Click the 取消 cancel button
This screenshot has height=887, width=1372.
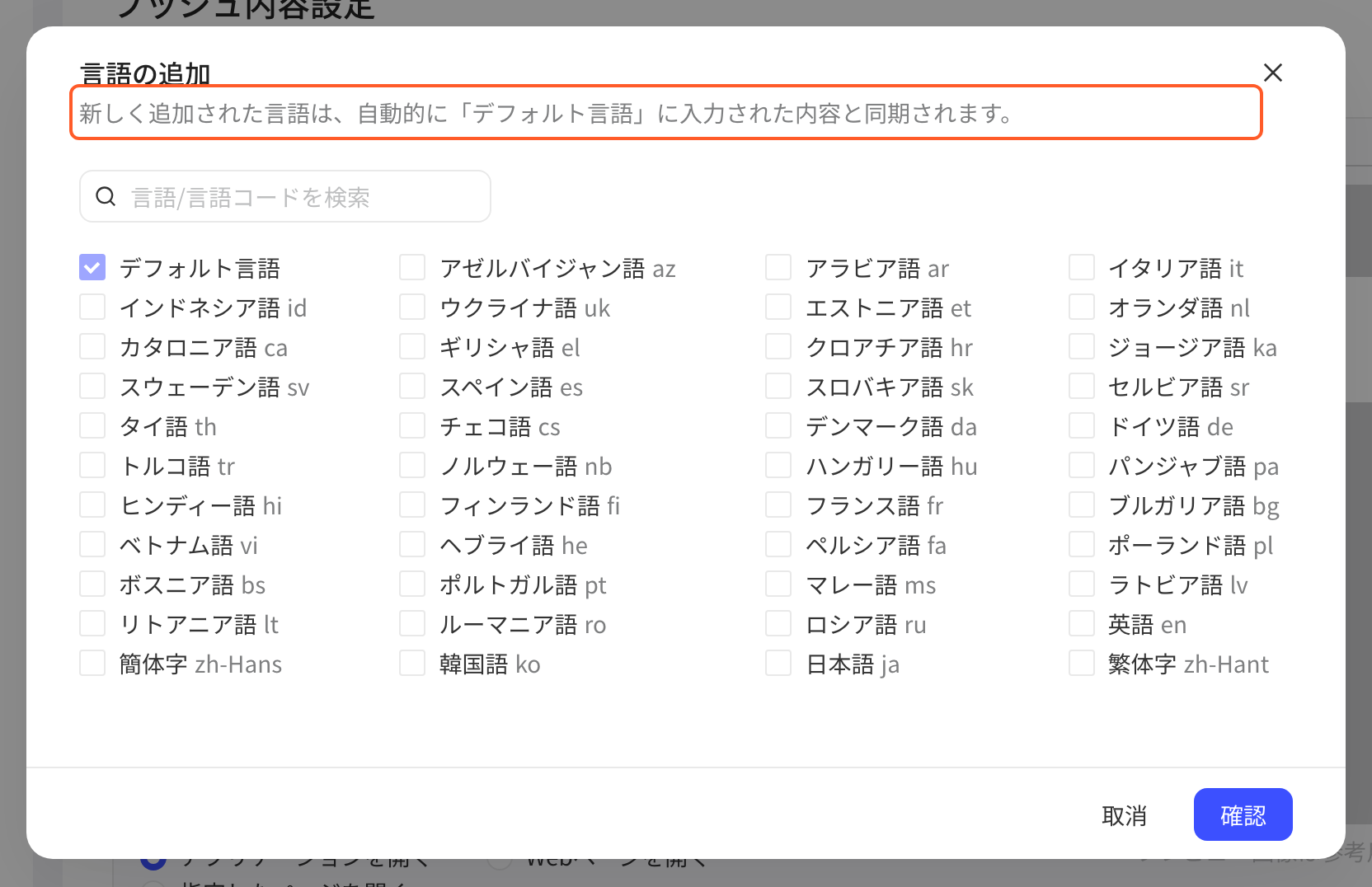coord(1124,815)
